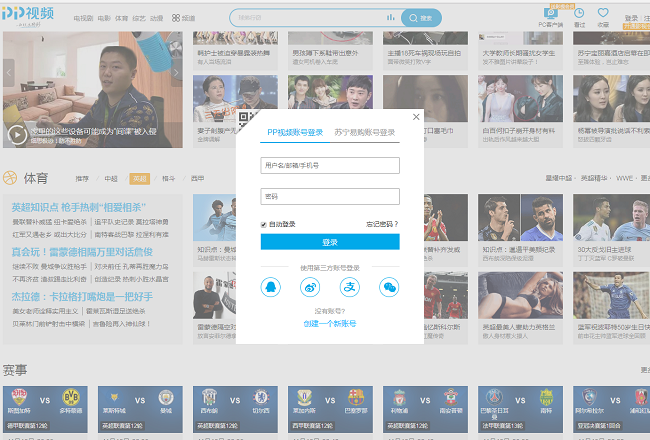Image resolution: width=650 pixels, height=440 pixels.
Task: Open the 频道 grid icon in the navigation
Action: coord(176,18)
